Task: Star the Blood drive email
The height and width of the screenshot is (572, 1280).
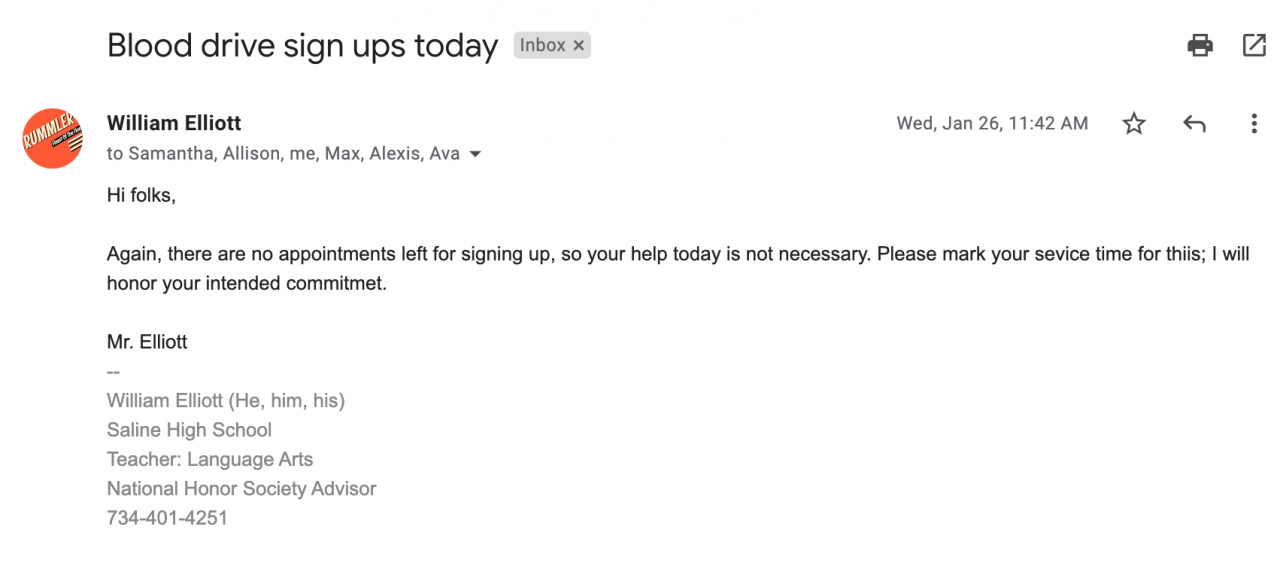Action: (x=1133, y=124)
